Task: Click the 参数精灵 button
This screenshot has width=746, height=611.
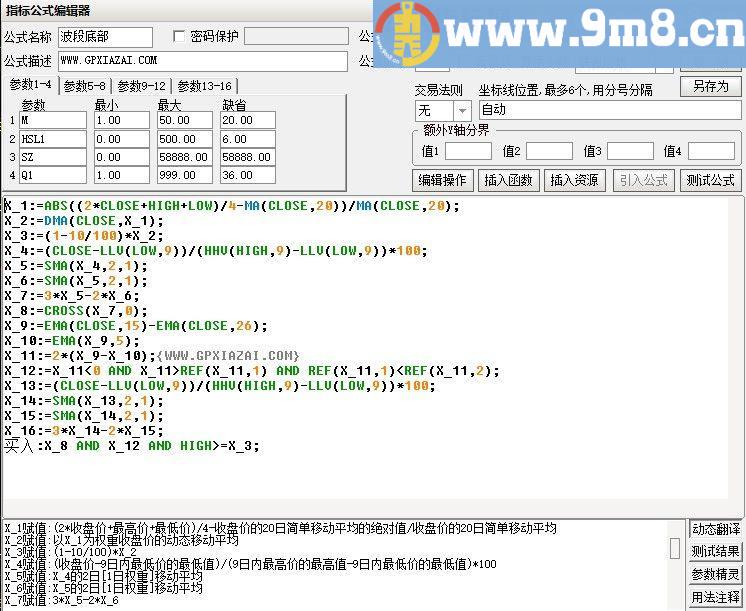Action: (x=716, y=574)
